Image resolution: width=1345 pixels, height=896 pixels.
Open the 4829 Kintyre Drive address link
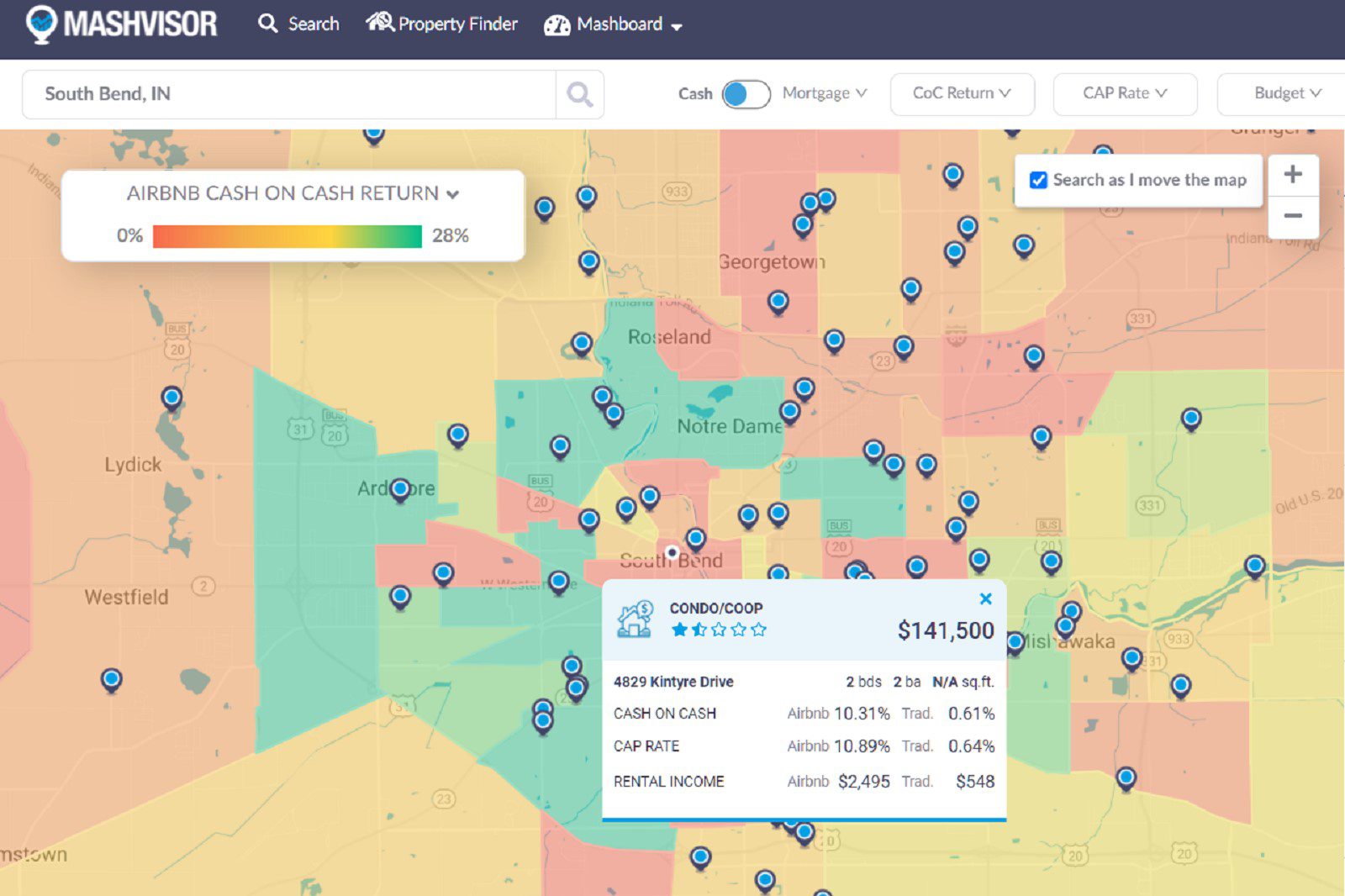pyautogui.click(x=673, y=682)
